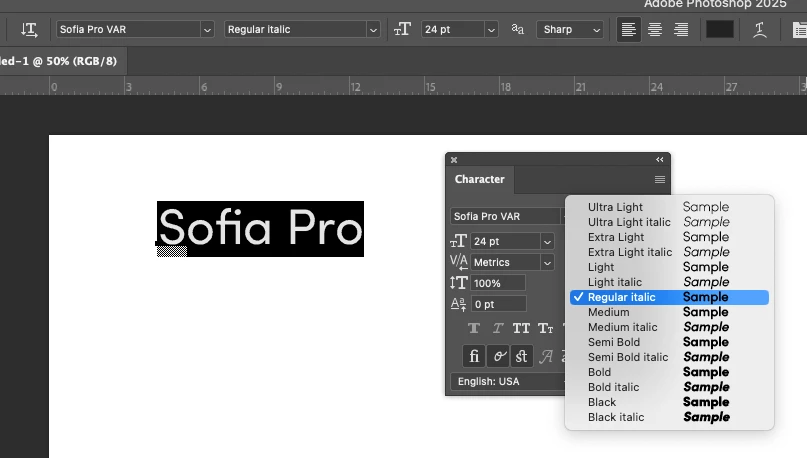The width and height of the screenshot is (807, 458).
Task: Choose Medium font style
Action: (x=669, y=312)
